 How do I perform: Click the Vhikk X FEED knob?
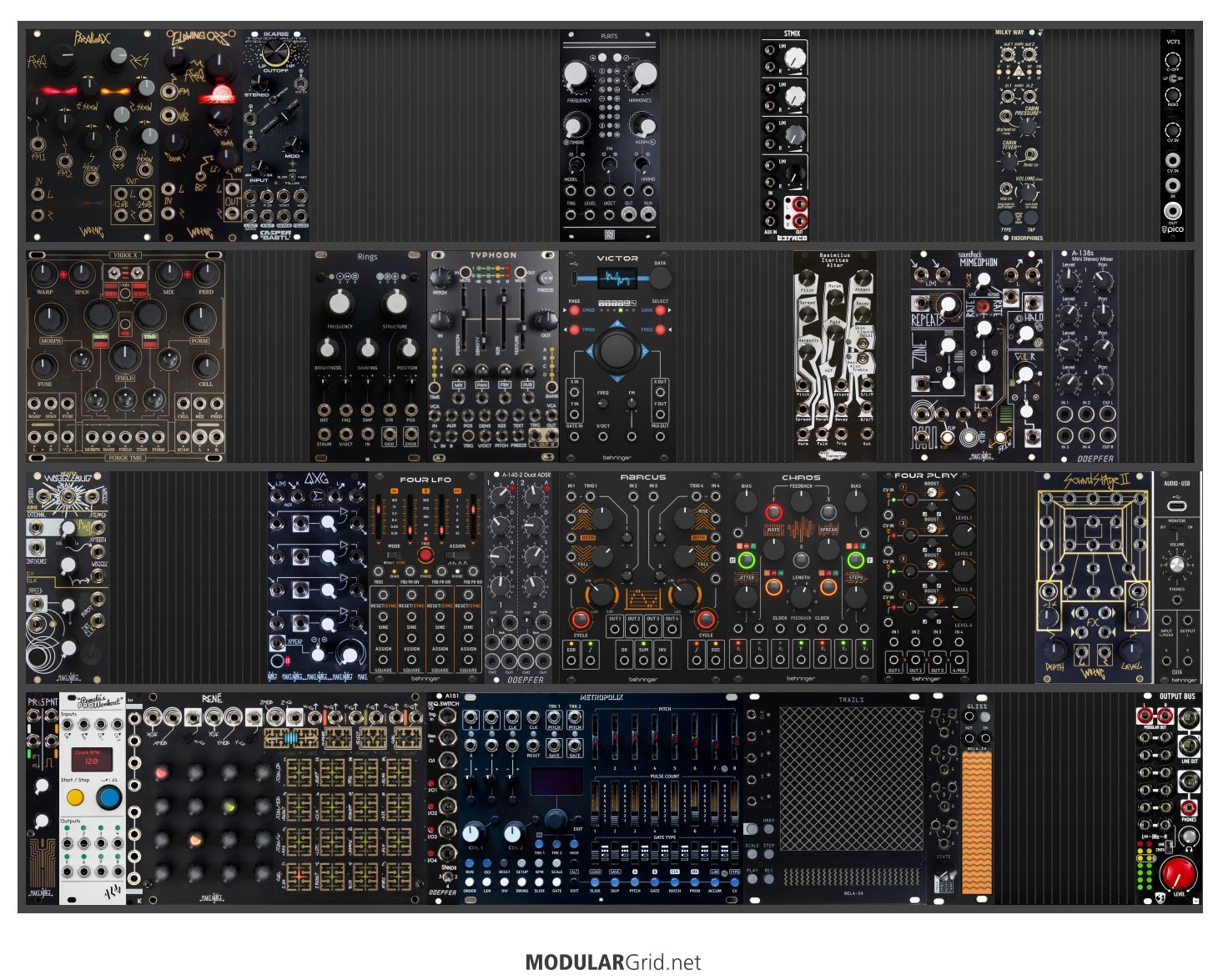point(206,274)
